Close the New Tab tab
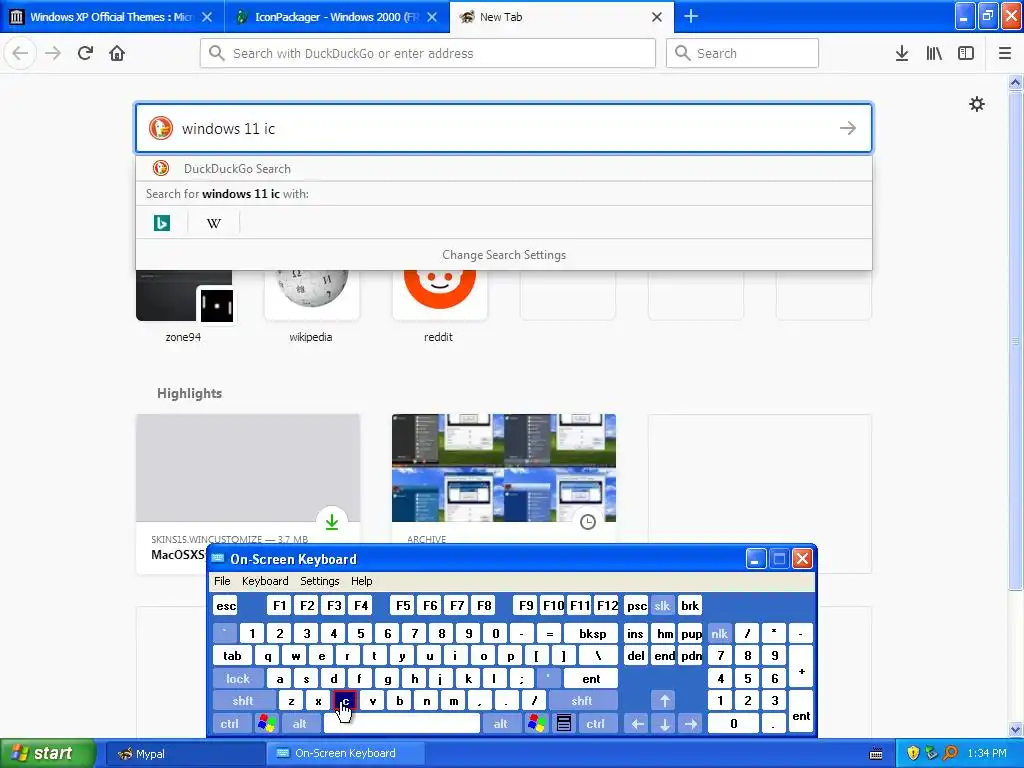The image size is (1024, 768). click(x=657, y=17)
